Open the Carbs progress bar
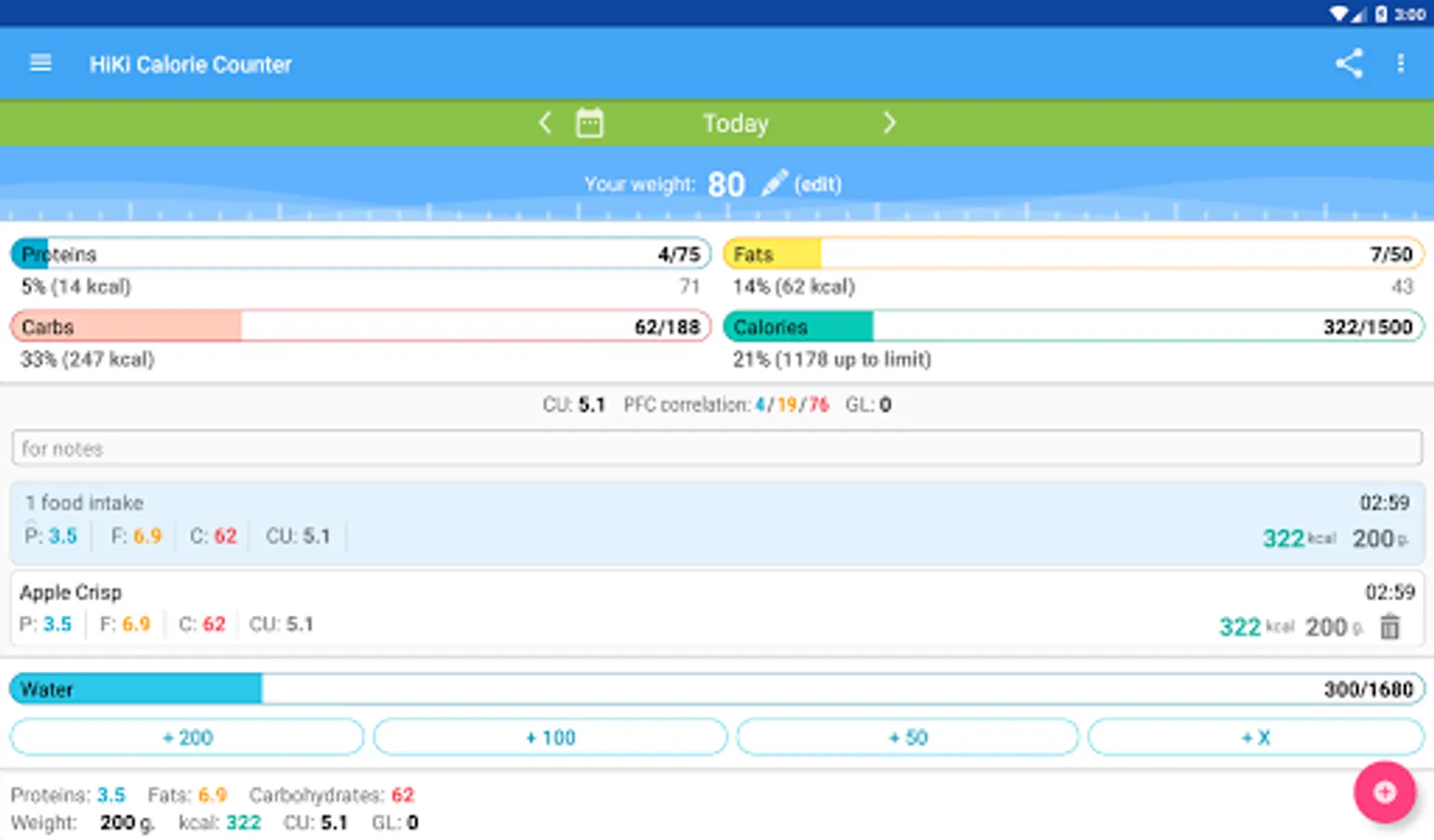This screenshot has width=1434, height=840. (360, 327)
